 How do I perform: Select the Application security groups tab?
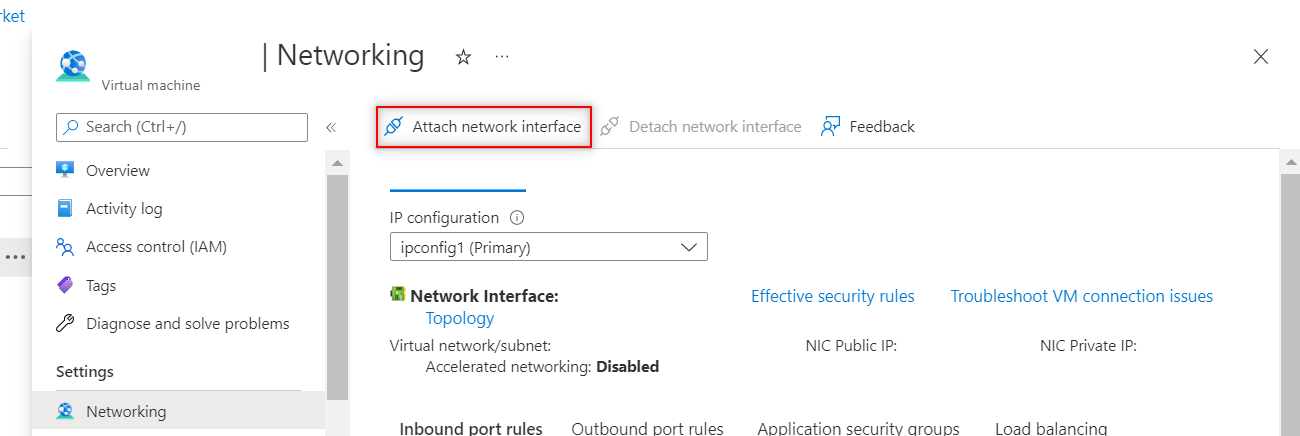[x=858, y=428]
